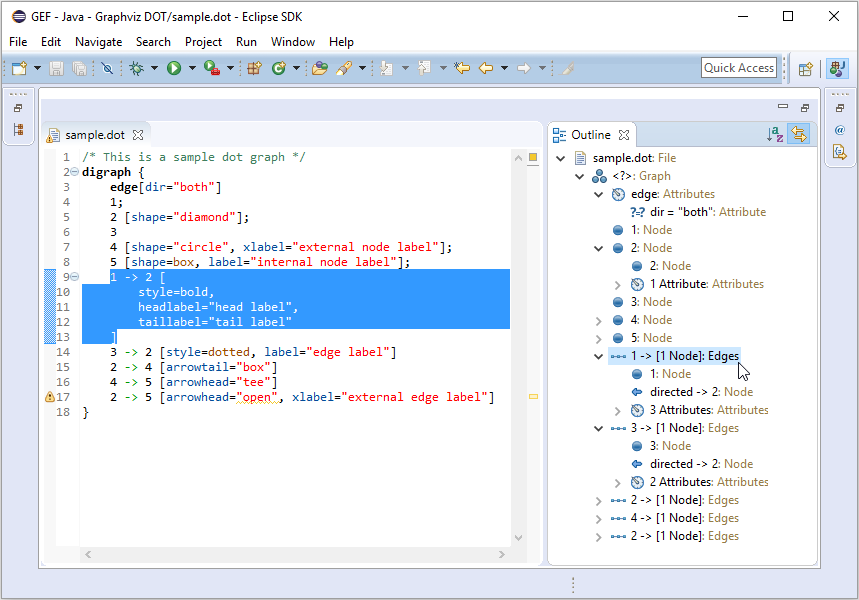This screenshot has height=600, width=859.
Task: Open the External Tools dropdown arrow
Action: click(230, 68)
